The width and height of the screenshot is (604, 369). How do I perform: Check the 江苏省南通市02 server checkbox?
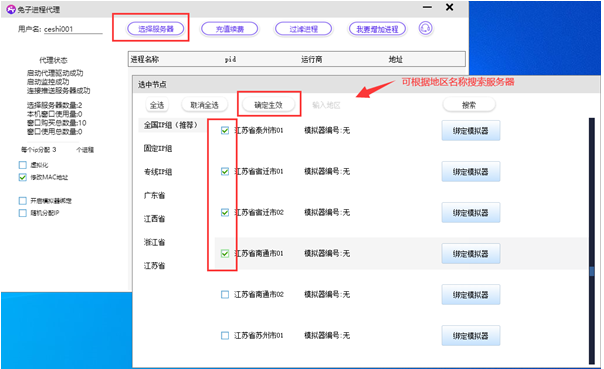click(x=225, y=295)
